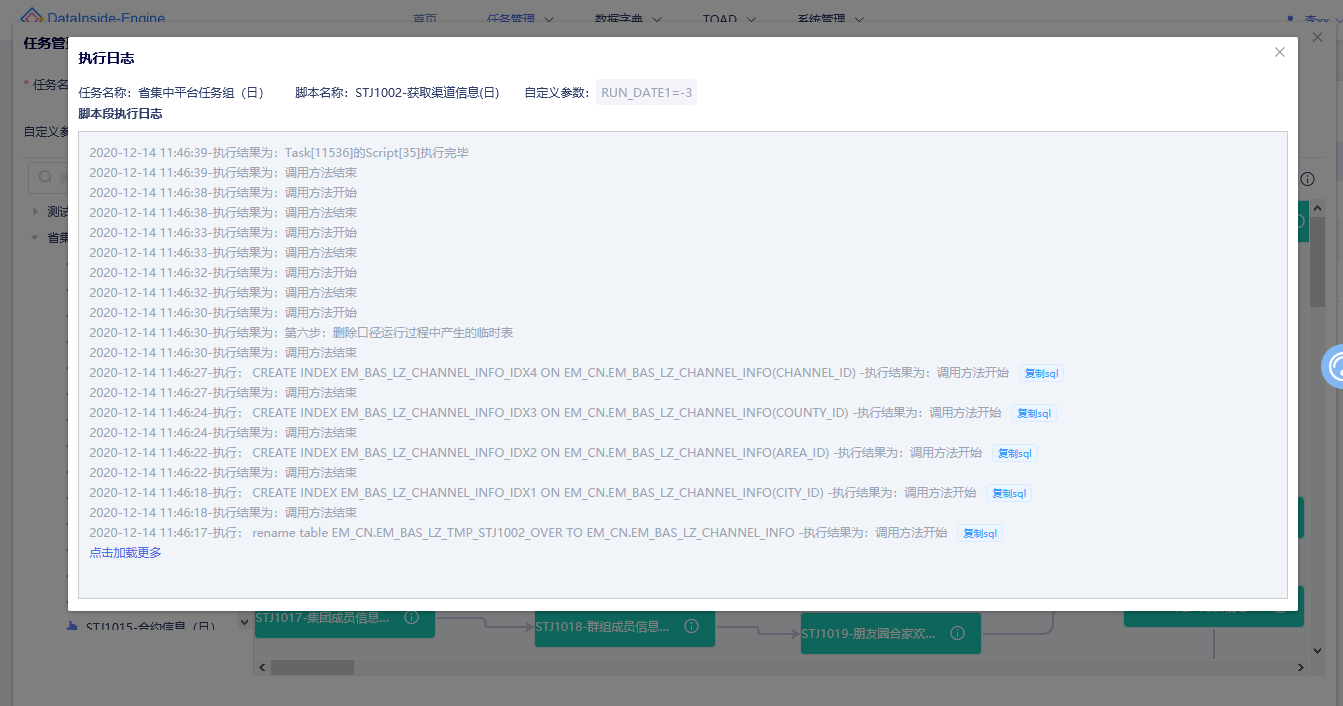Image resolution: width=1343 pixels, height=706 pixels.
Task: Click the right arrow of the horizontal canvas scrollbar
Action: click(1301, 667)
